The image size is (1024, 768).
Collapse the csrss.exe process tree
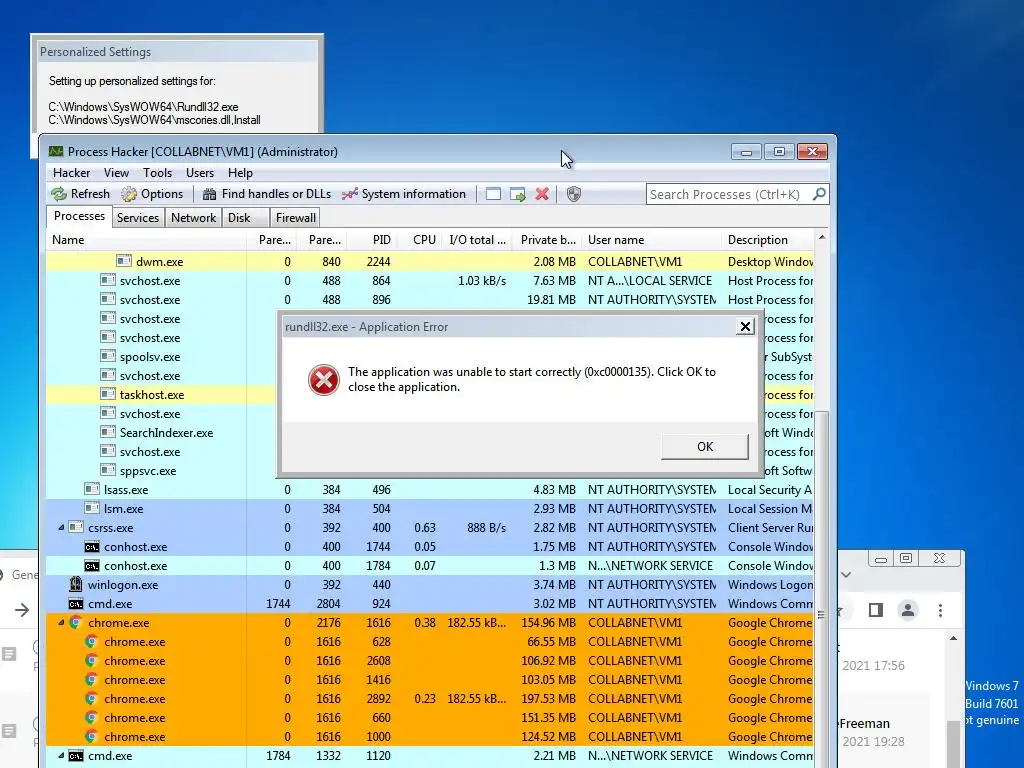click(61, 527)
